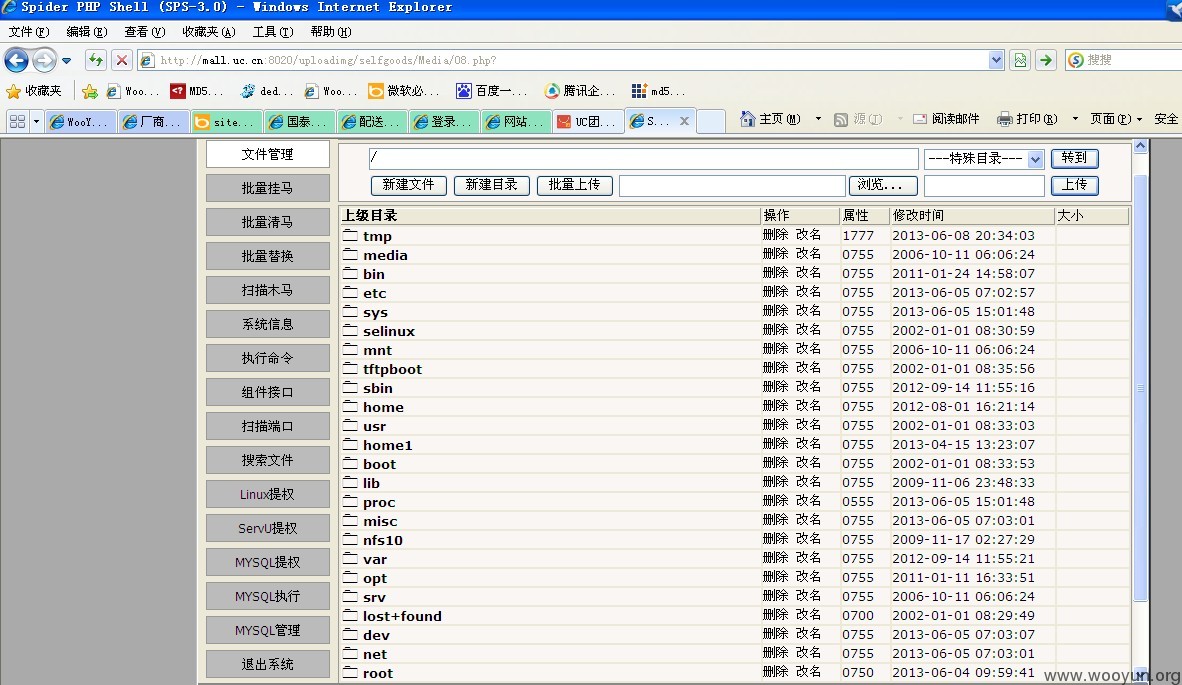
Task: Click 删除 in the tmp row
Action: 775,235
